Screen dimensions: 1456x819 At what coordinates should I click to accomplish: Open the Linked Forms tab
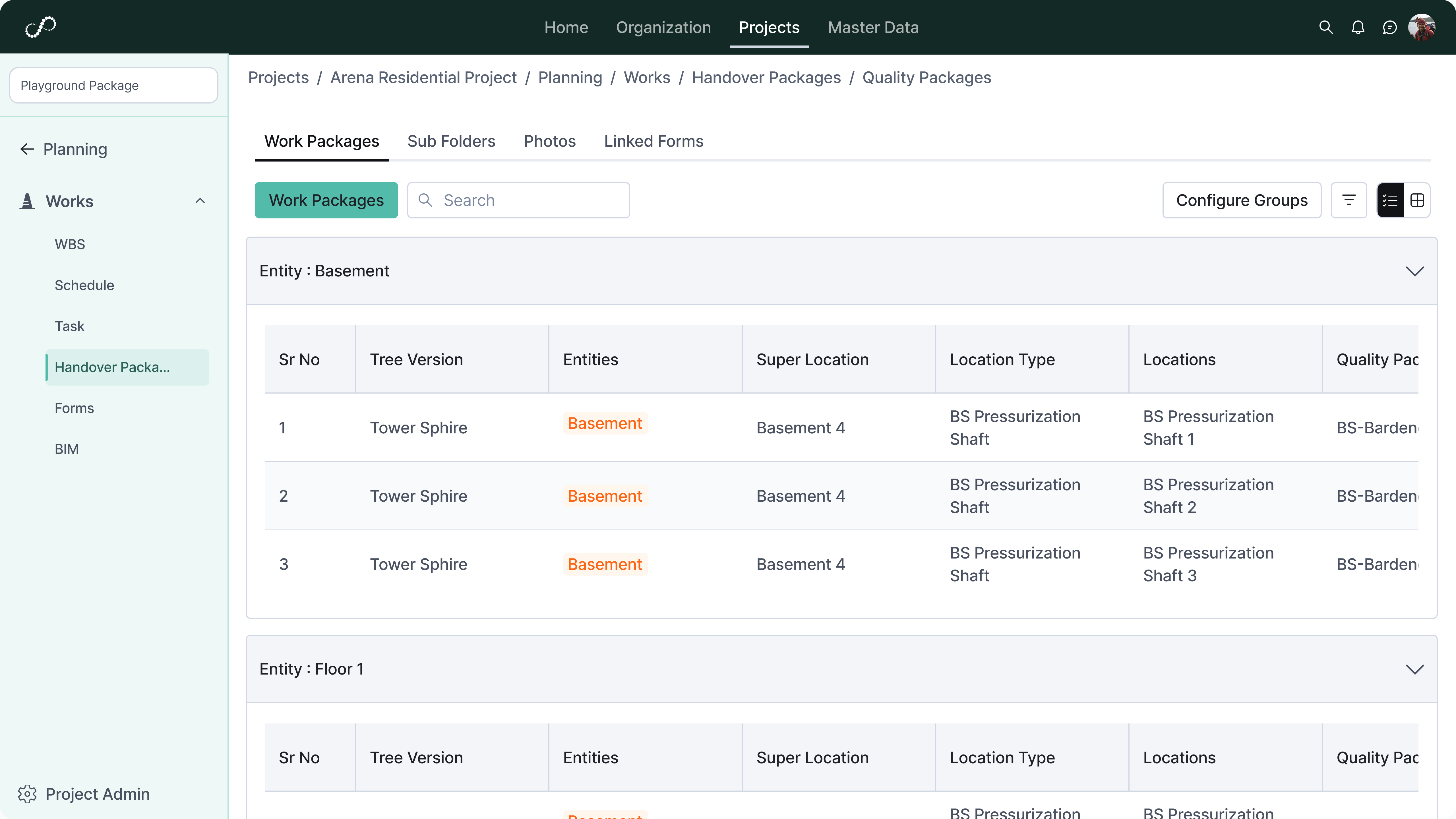[653, 141]
